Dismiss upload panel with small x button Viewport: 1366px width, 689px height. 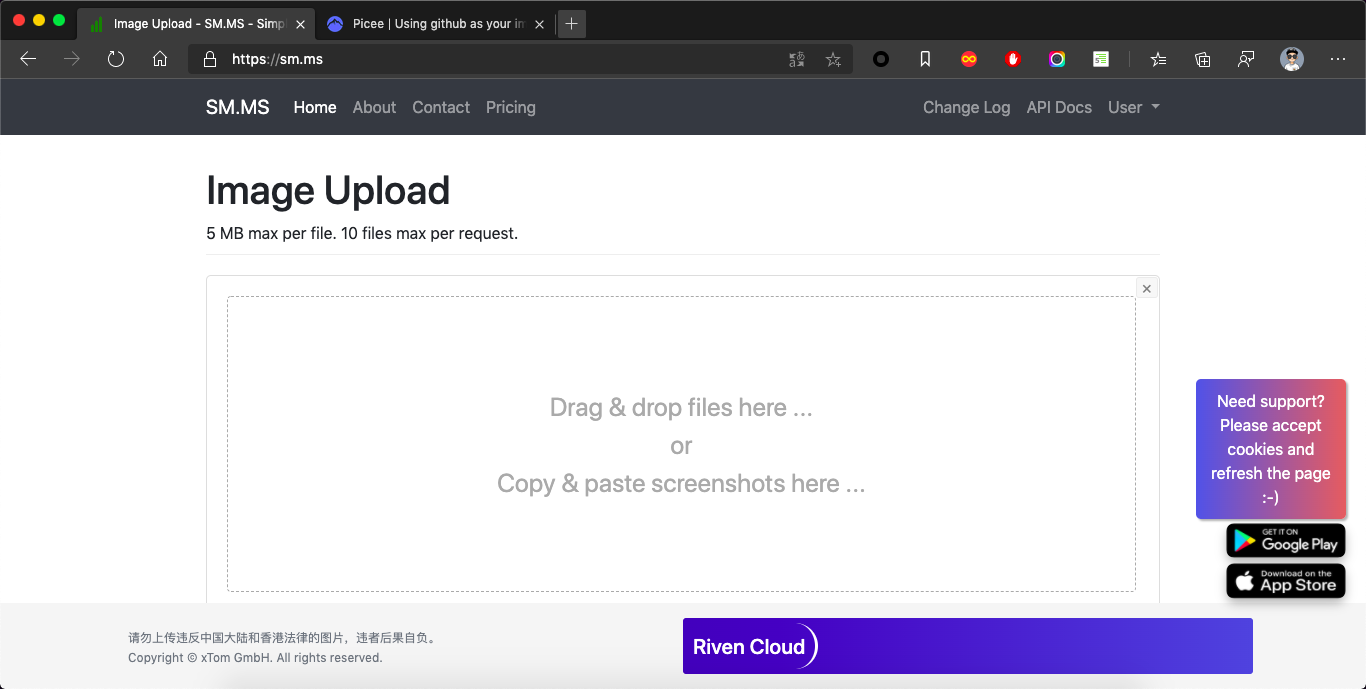[1147, 288]
